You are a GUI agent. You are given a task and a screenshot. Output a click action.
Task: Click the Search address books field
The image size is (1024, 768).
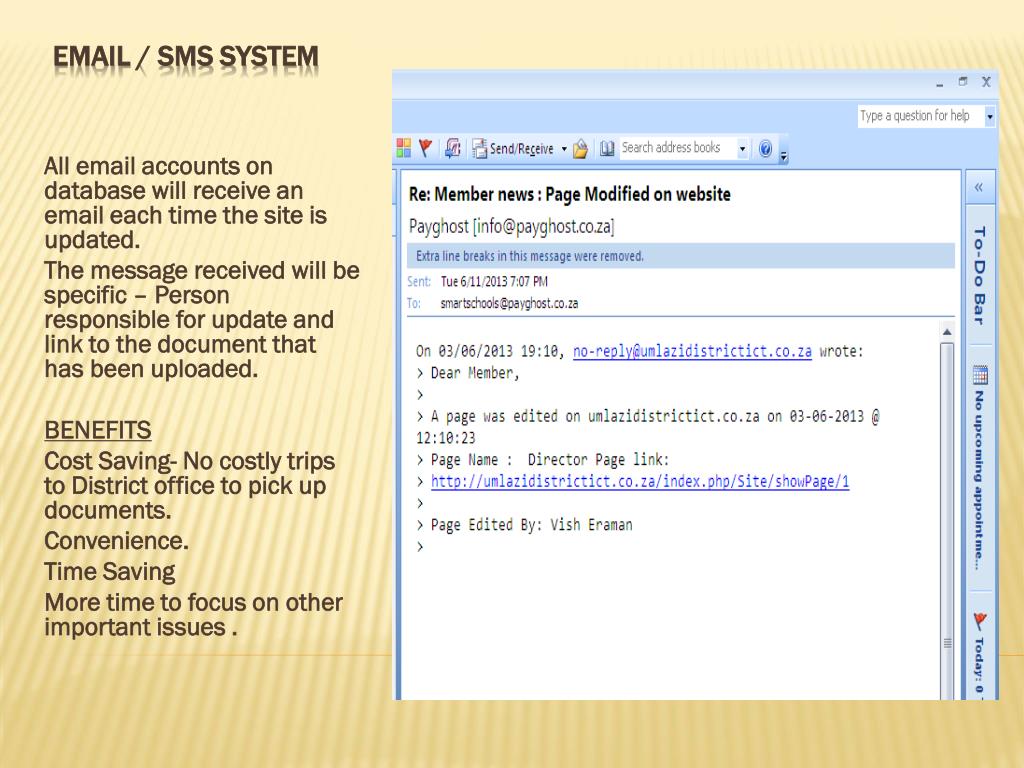(x=677, y=148)
